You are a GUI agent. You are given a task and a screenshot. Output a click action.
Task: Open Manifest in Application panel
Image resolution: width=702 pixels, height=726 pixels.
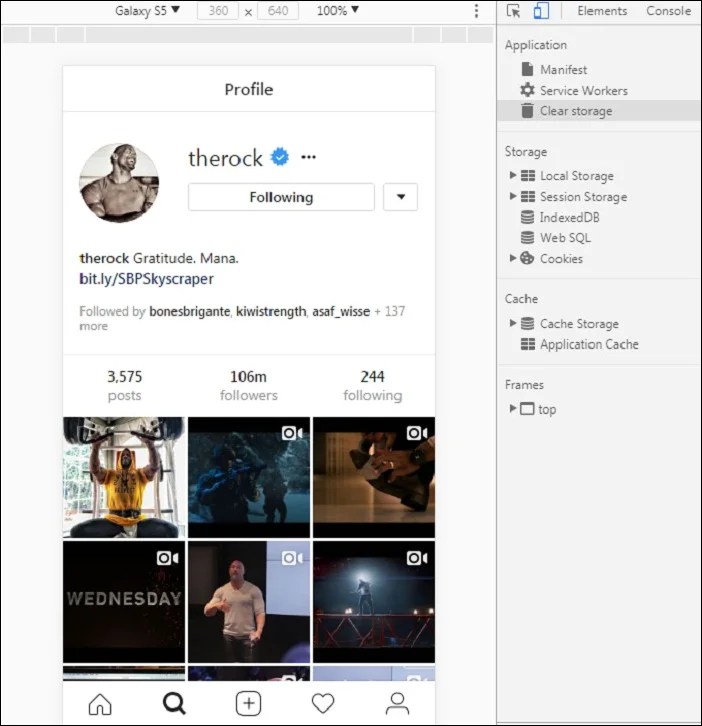point(564,69)
